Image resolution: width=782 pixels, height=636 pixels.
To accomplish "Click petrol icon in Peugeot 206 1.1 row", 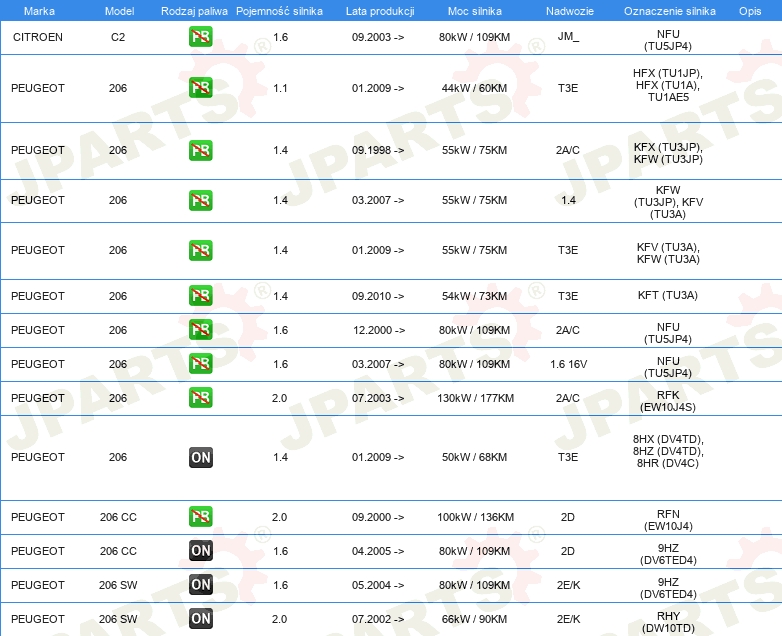I will 200,87.
